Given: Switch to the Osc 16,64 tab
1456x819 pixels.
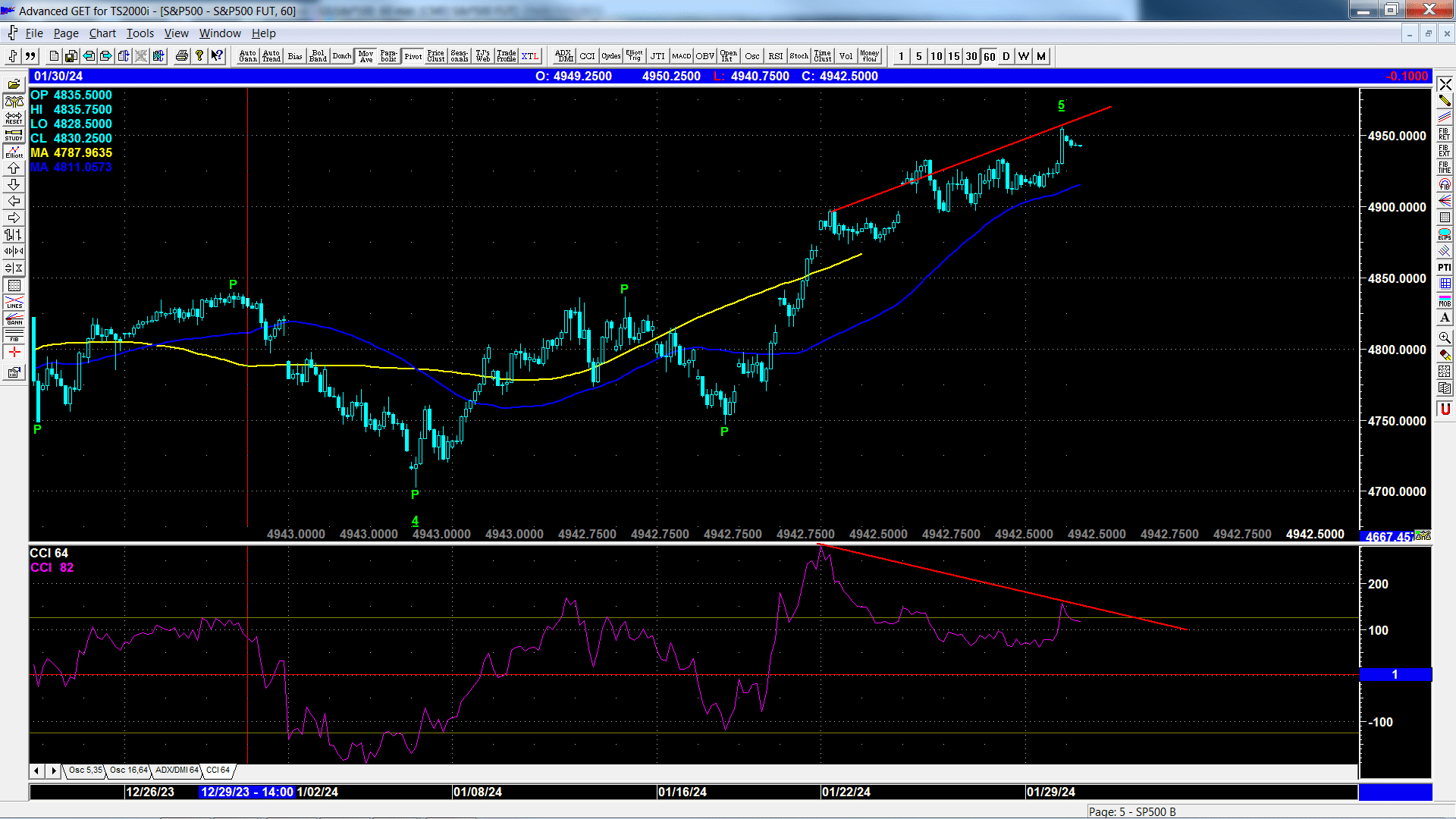Looking at the screenshot, I should (129, 770).
